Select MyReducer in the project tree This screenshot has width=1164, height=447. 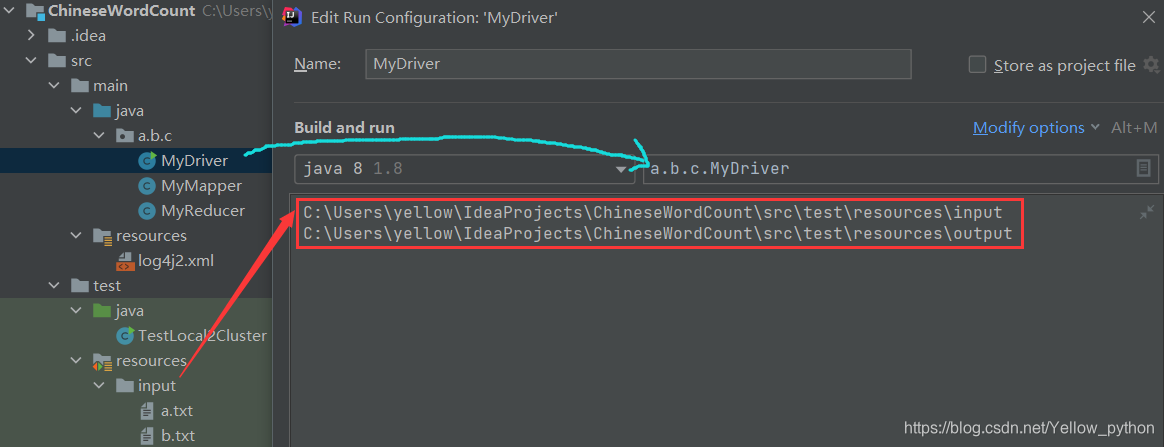(203, 211)
